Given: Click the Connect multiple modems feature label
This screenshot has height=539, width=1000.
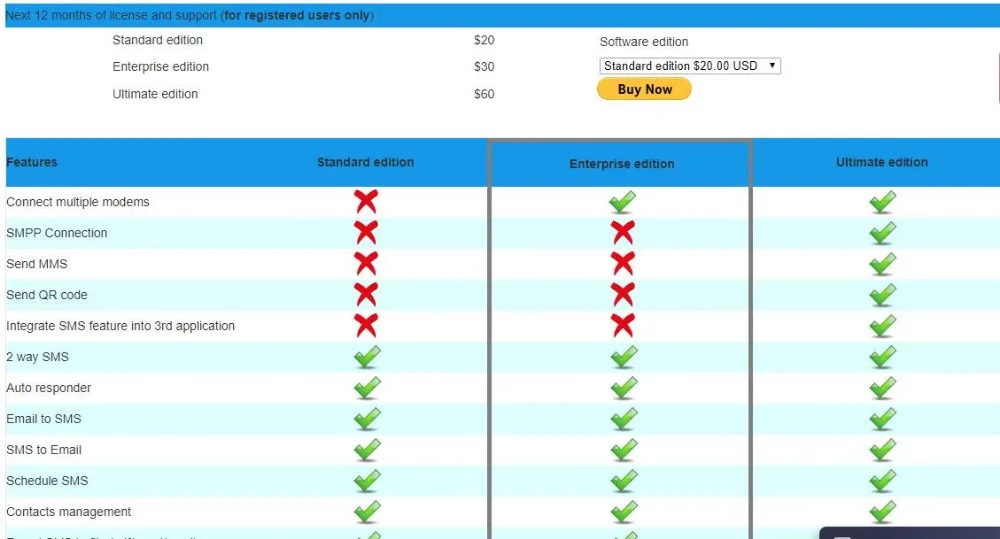Looking at the screenshot, I should (78, 202).
